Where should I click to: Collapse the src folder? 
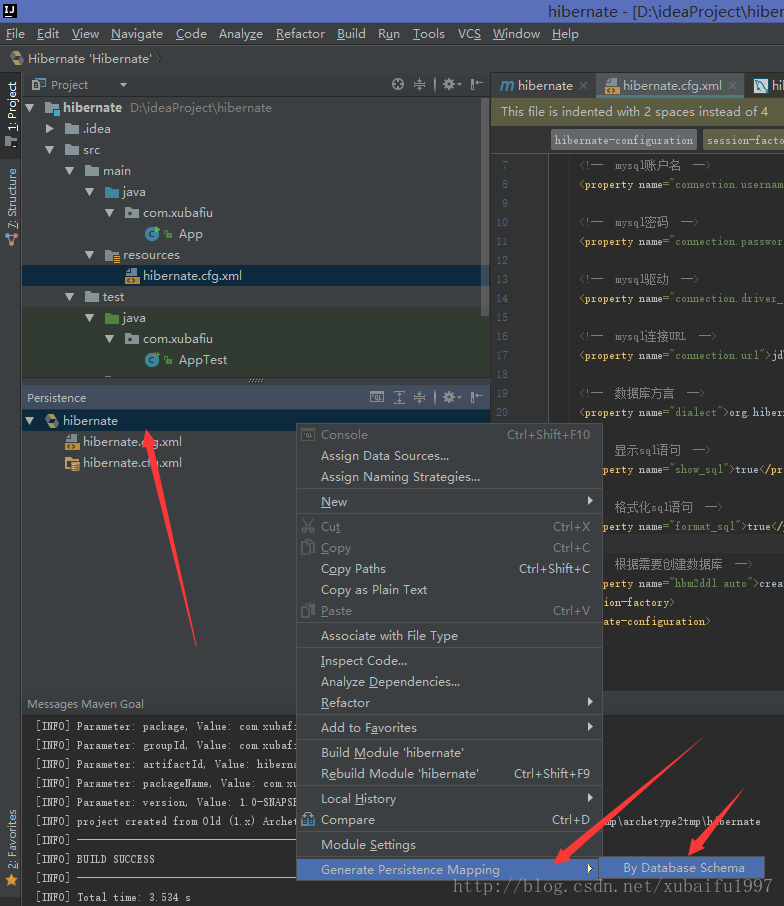click(50, 150)
